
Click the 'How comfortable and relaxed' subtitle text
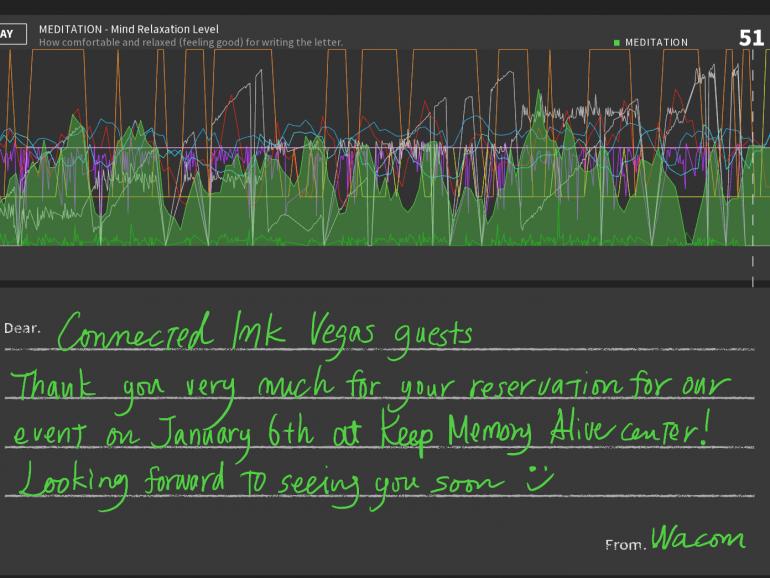191,43
